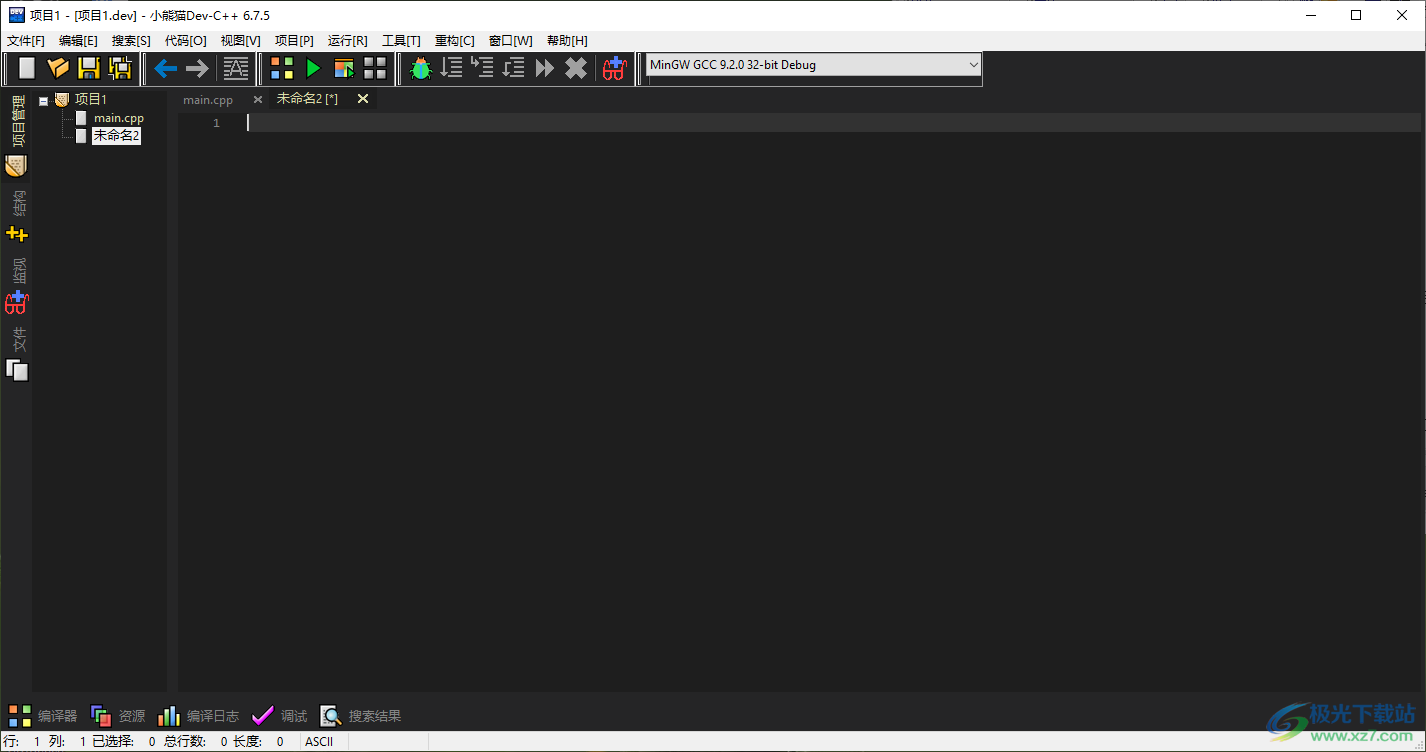Save the current file
Image resolution: width=1426 pixels, height=752 pixels.
click(x=89, y=68)
